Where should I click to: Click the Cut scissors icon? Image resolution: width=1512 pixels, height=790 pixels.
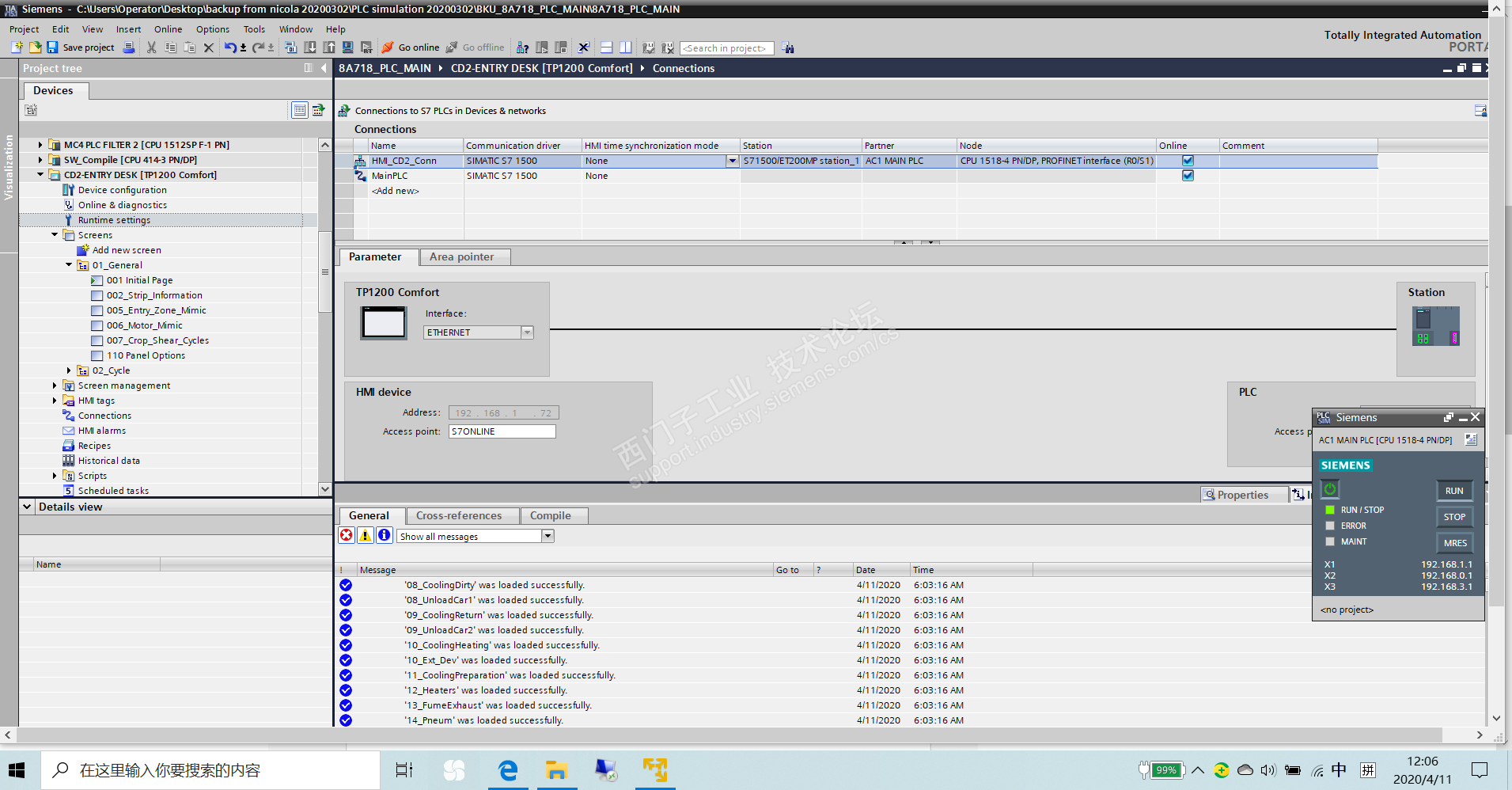pyautogui.click(x=151, y=47)
